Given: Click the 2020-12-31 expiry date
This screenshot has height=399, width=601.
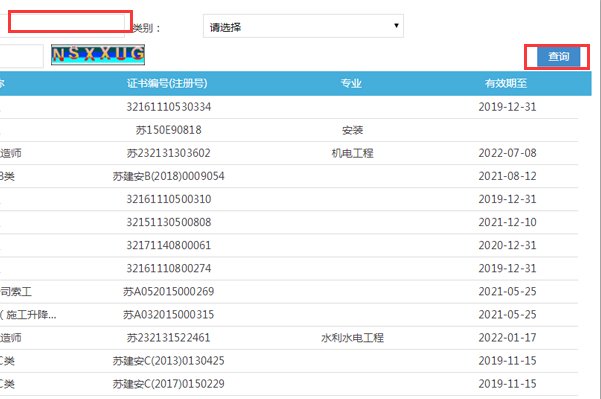Looking at the screenshot, I should click(507, 245).
